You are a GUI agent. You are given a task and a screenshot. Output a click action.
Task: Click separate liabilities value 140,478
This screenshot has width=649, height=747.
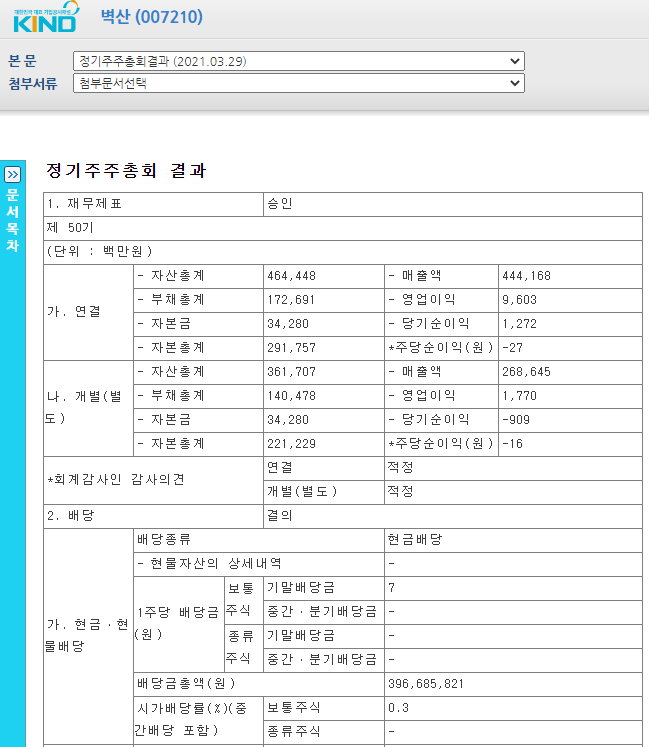click(x=292, y=396)
